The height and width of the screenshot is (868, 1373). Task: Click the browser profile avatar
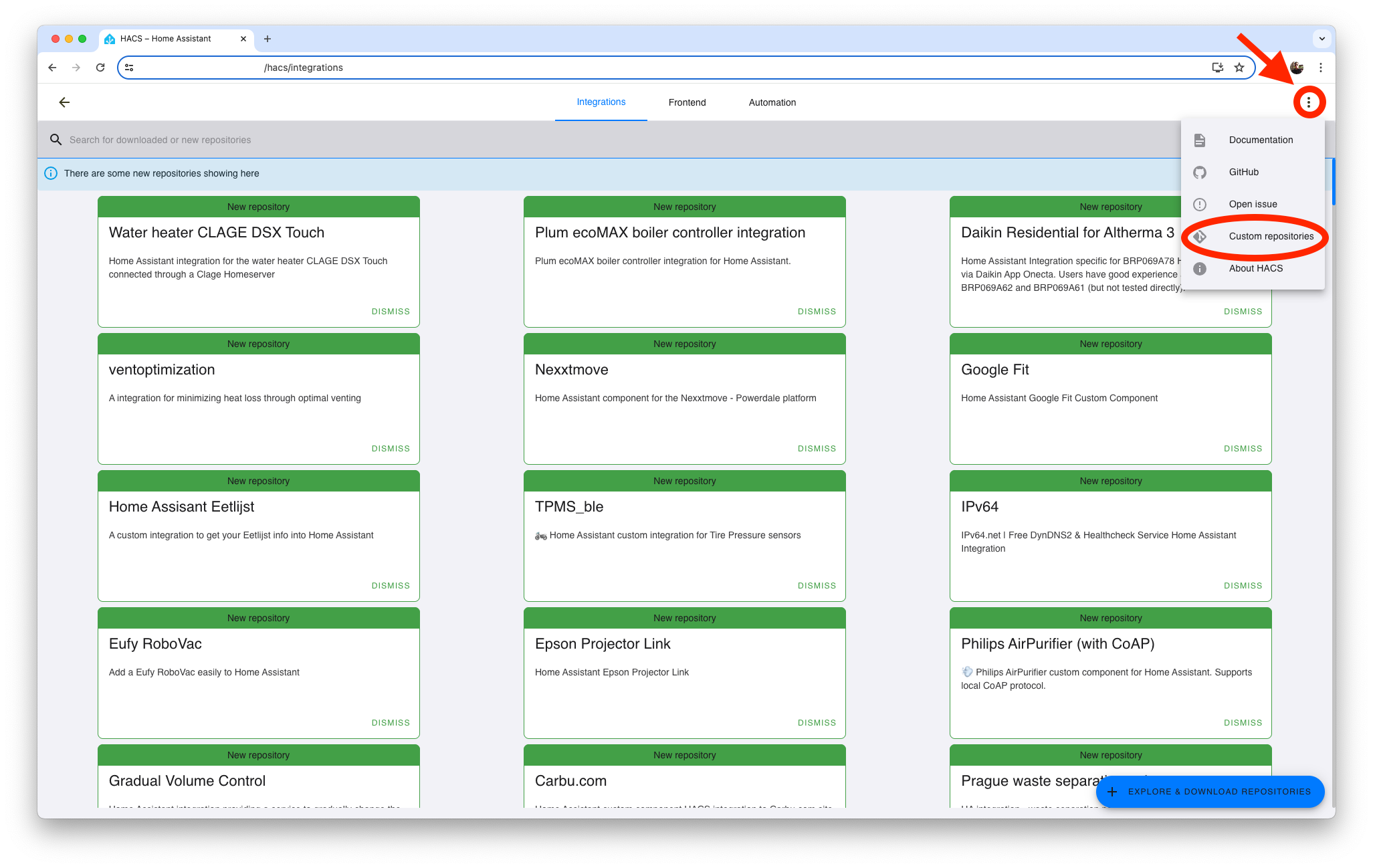click(x=1296, y=68)
